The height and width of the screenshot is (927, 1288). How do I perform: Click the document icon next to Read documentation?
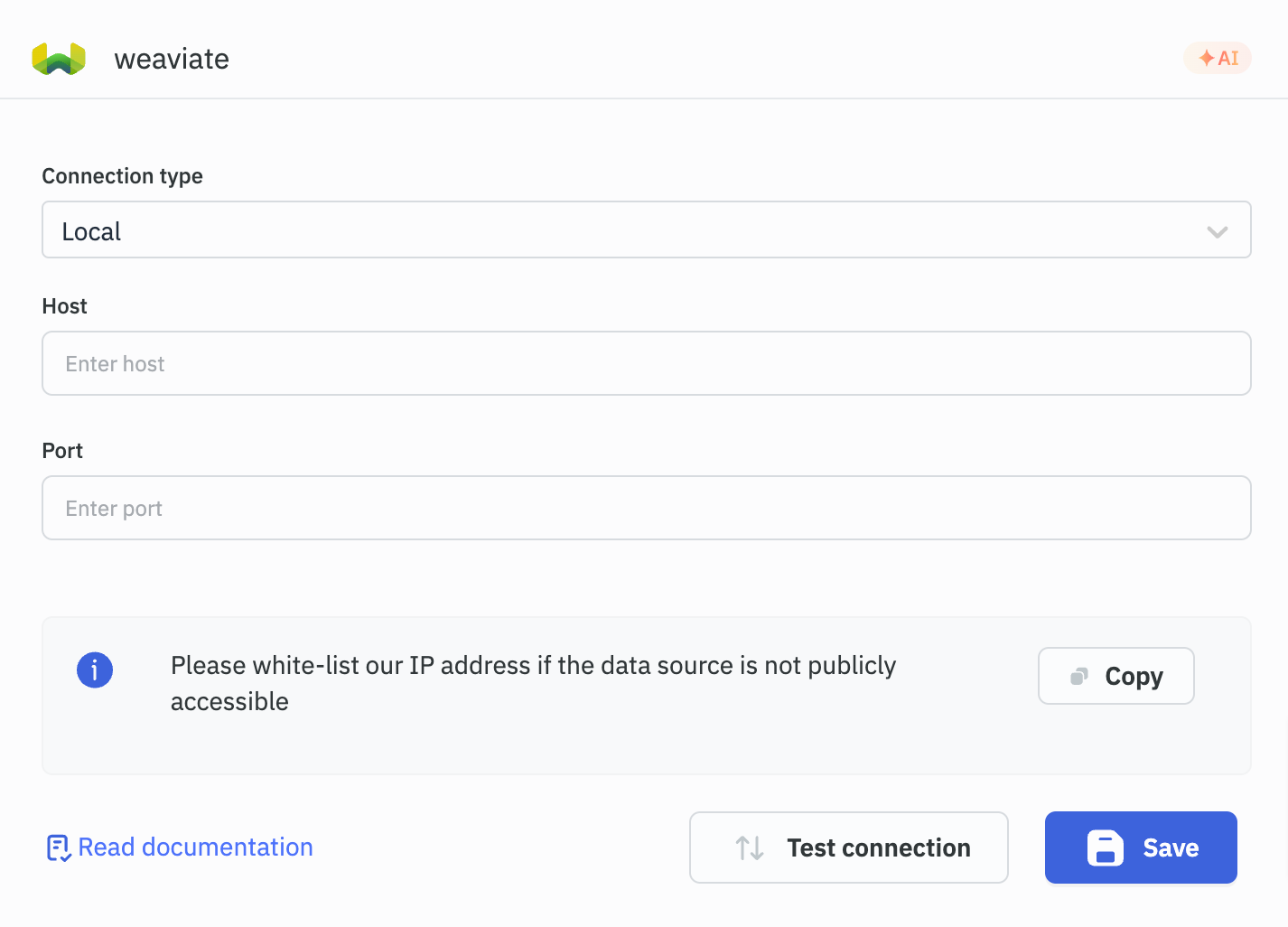58,847
